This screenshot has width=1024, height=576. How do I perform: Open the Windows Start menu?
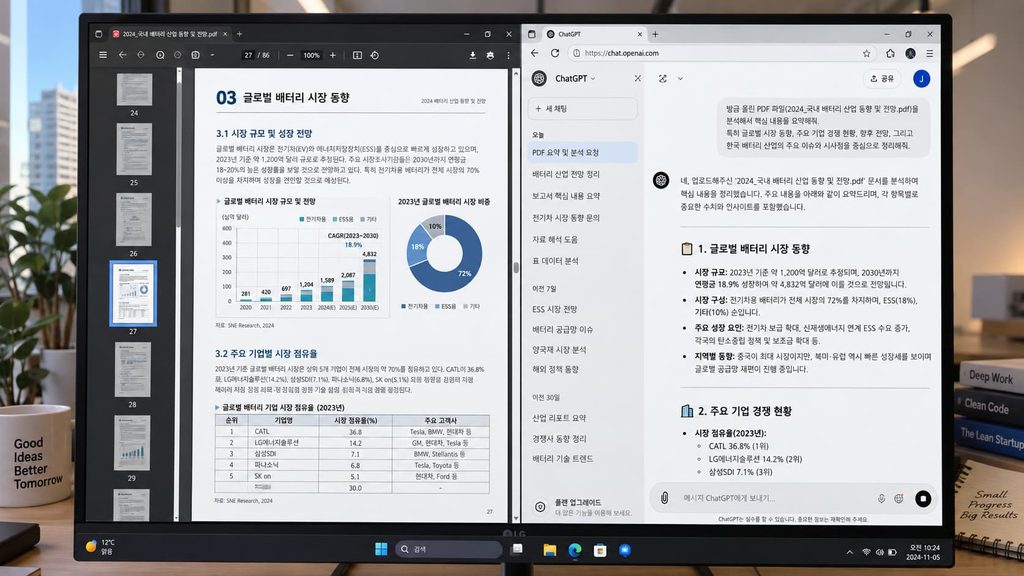coord(381,549)
